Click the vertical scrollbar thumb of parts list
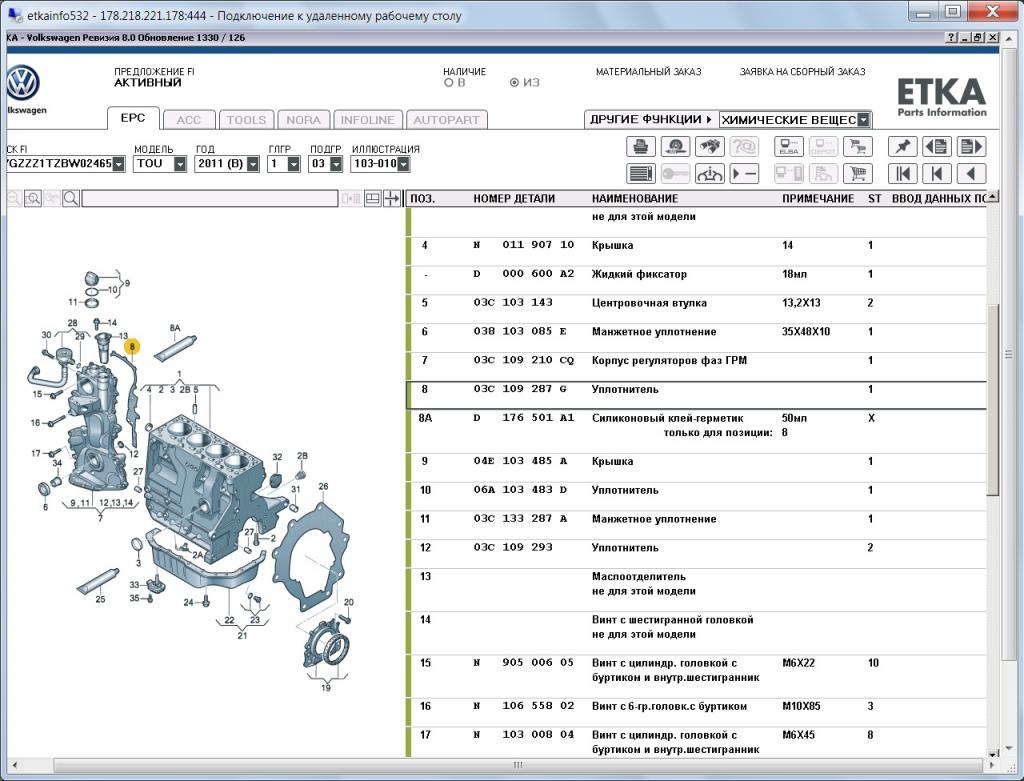This screenshot has height=781, width=1024. (x=993, y=400)
